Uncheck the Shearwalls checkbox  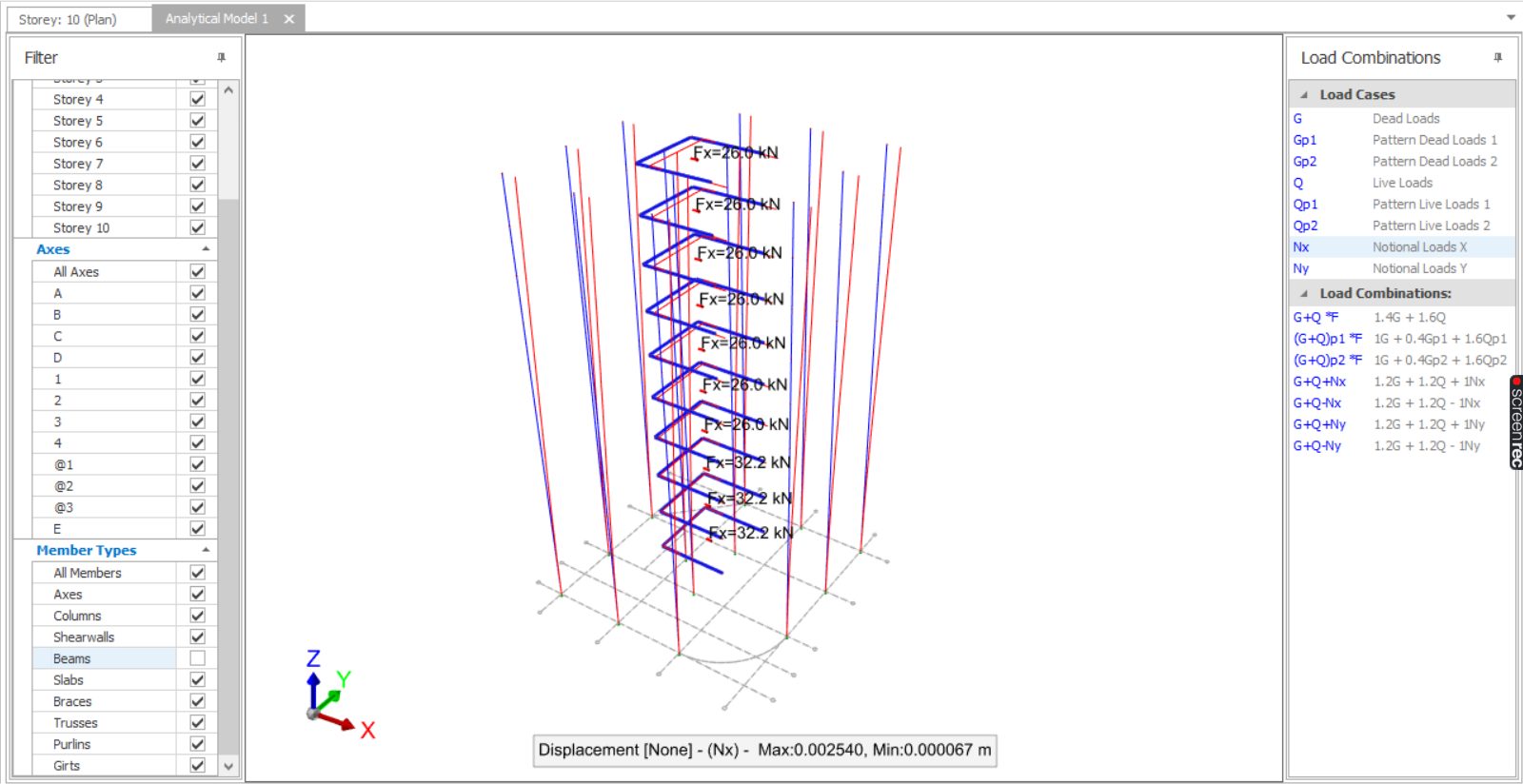(197, 637)
